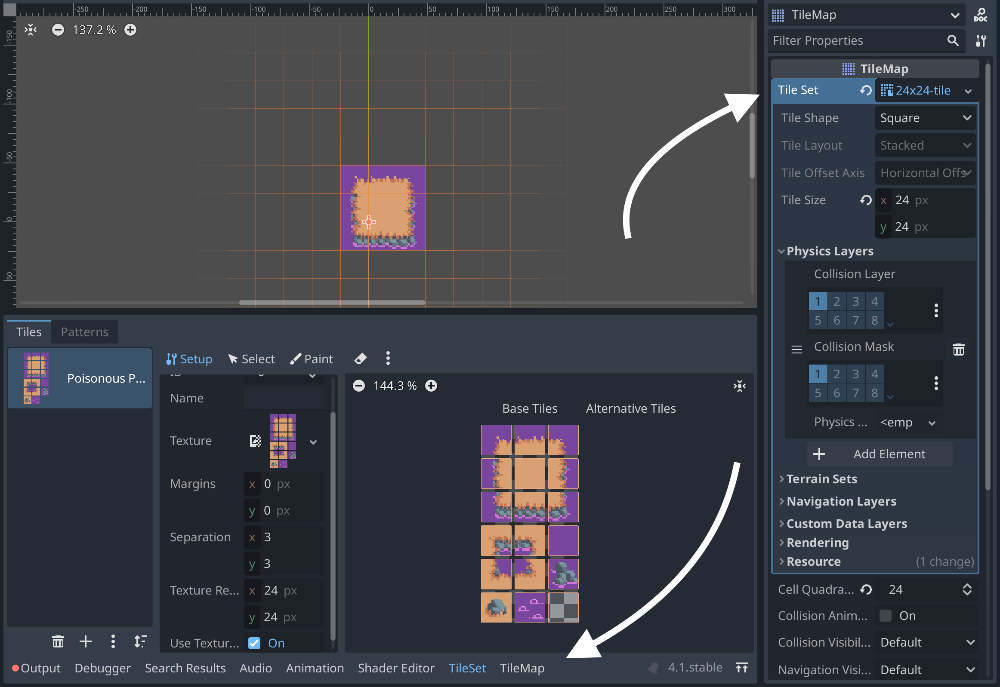The width and height of the screenshot is (1000, 687).
Task: Open the TileMap bottom panel tab
Action: (x=522, y=668)
